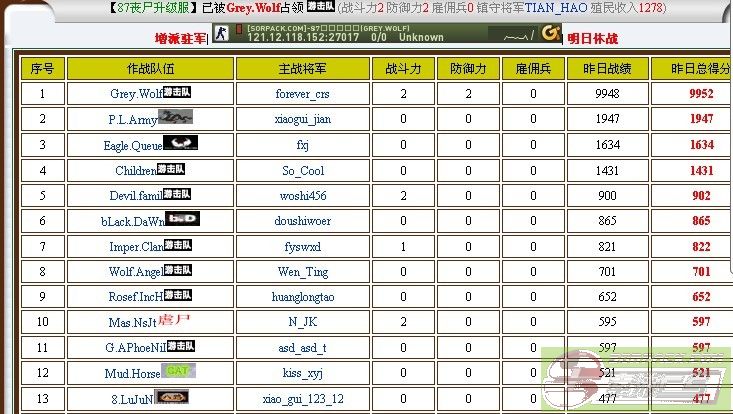Click the red badge beside Mas.NsJt
The height and width of the screenshot is (414, 733).
point(175,321)
